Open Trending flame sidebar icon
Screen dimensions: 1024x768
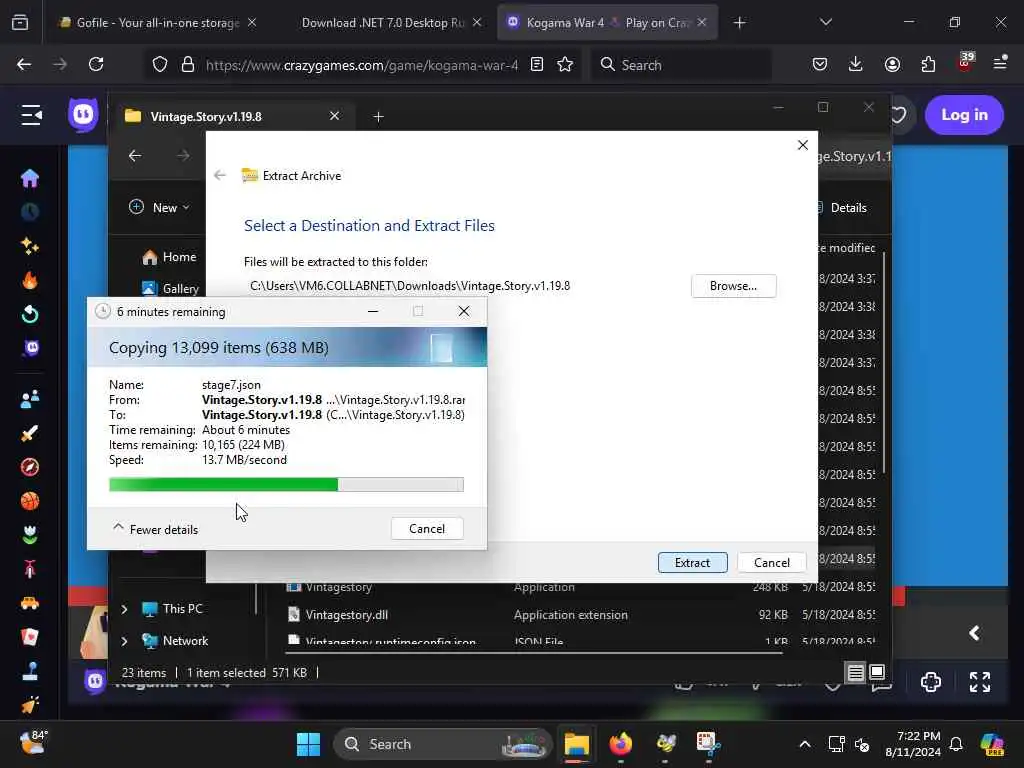tap(29, 280)
